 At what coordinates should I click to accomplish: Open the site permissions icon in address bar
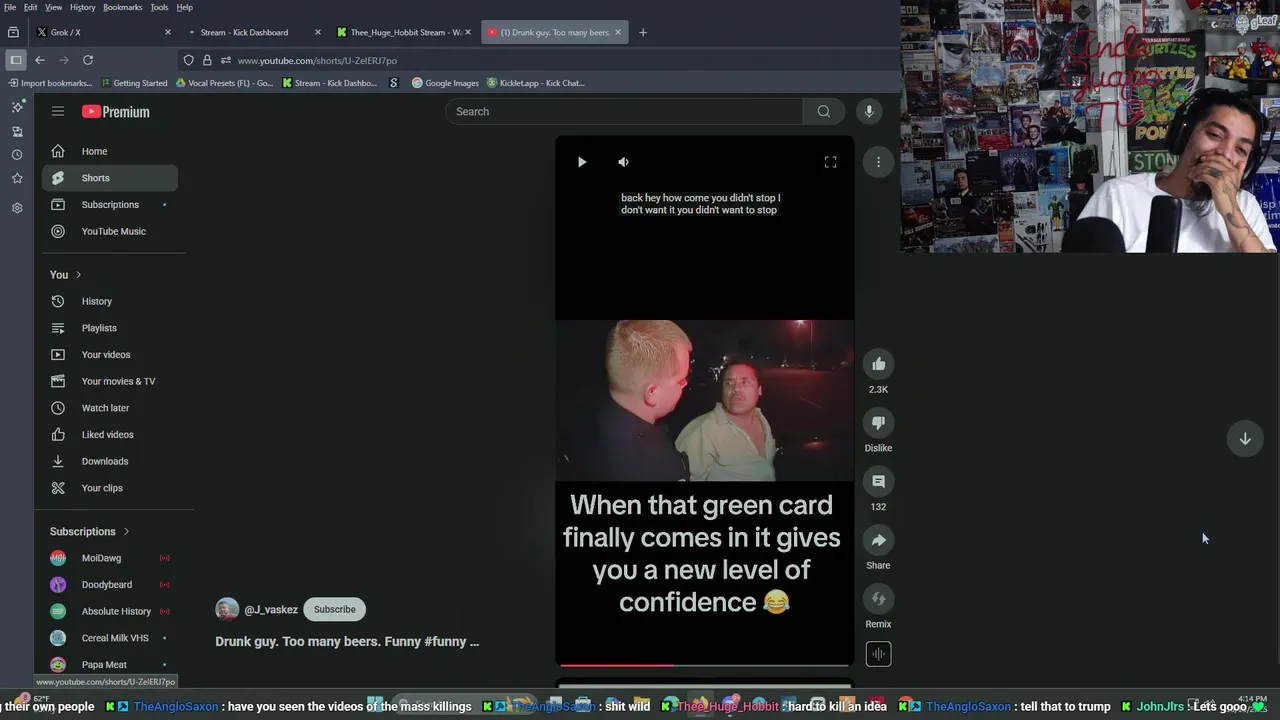click(225, 60)
